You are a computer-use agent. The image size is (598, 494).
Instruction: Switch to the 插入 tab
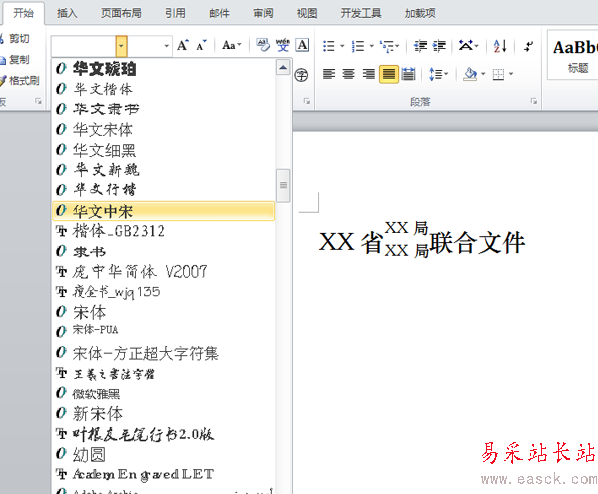pos(67,13)
